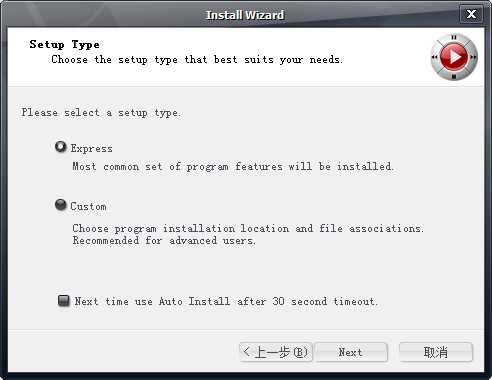
Task: Close the Install Wizard window
Action: [x=471, y=14]
